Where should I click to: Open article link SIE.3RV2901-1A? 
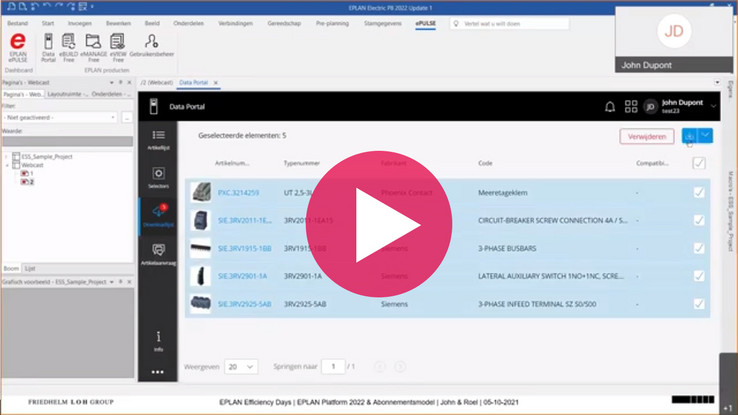coord(242,276)
